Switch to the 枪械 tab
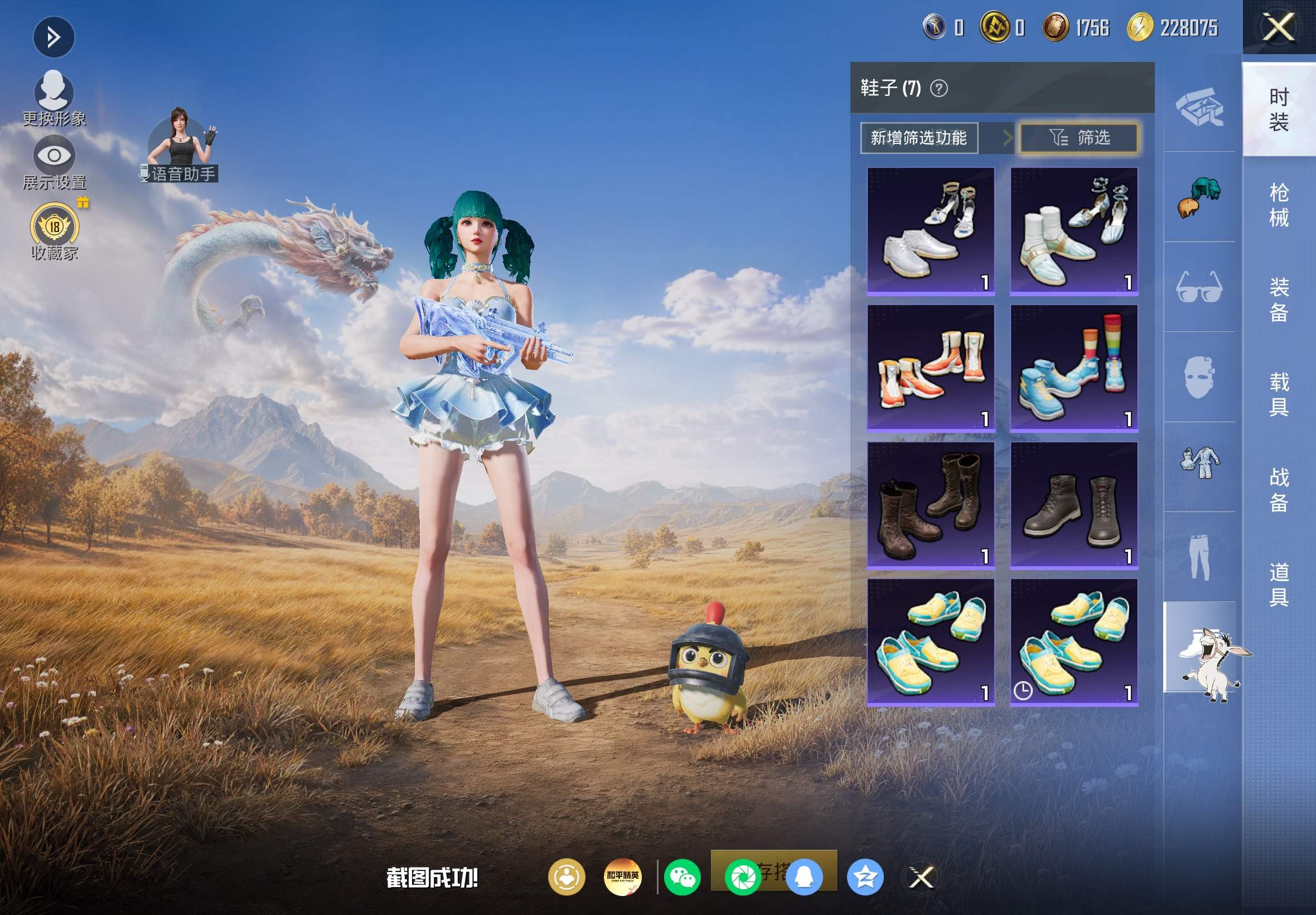Image resolution: width=1316 pixels, height=915 pixels. (1279, 205)
